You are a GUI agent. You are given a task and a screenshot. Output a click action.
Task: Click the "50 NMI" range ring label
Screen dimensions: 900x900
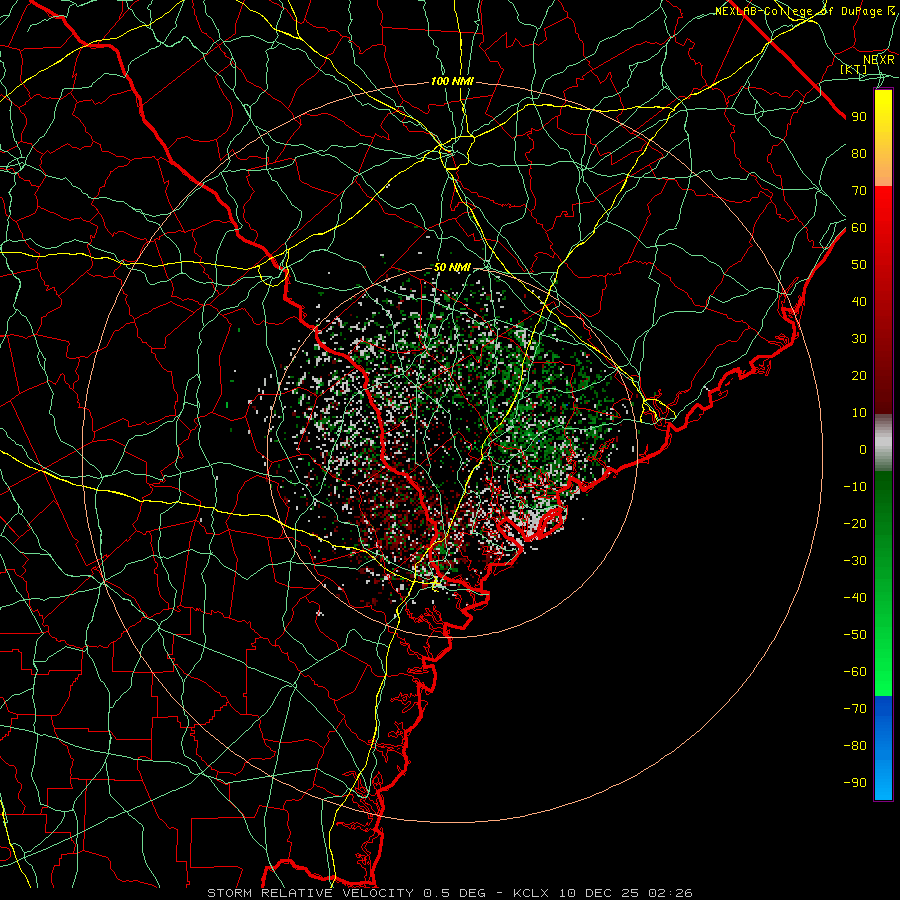452,267
